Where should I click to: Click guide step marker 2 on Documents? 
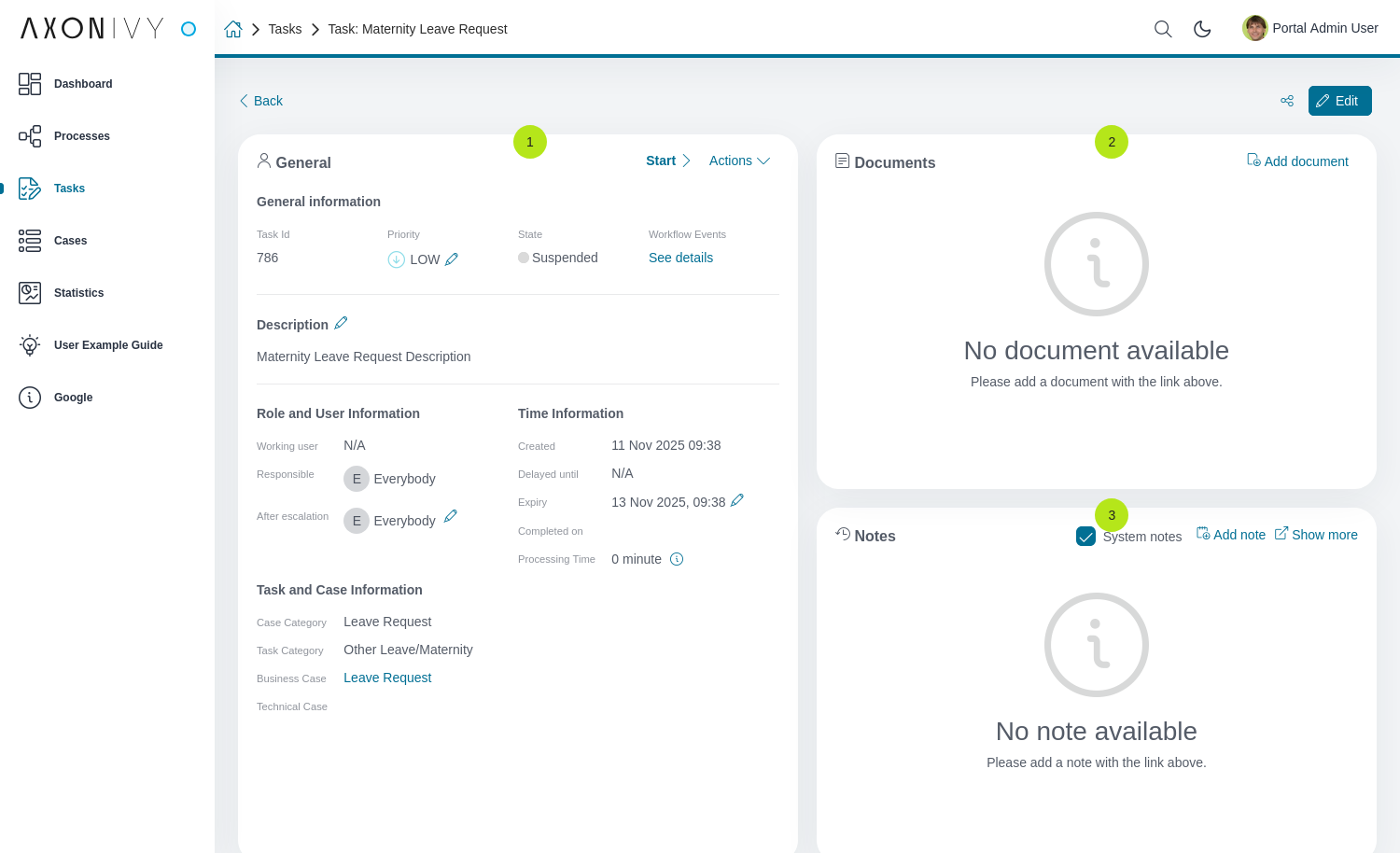(x=1112, y=142)
